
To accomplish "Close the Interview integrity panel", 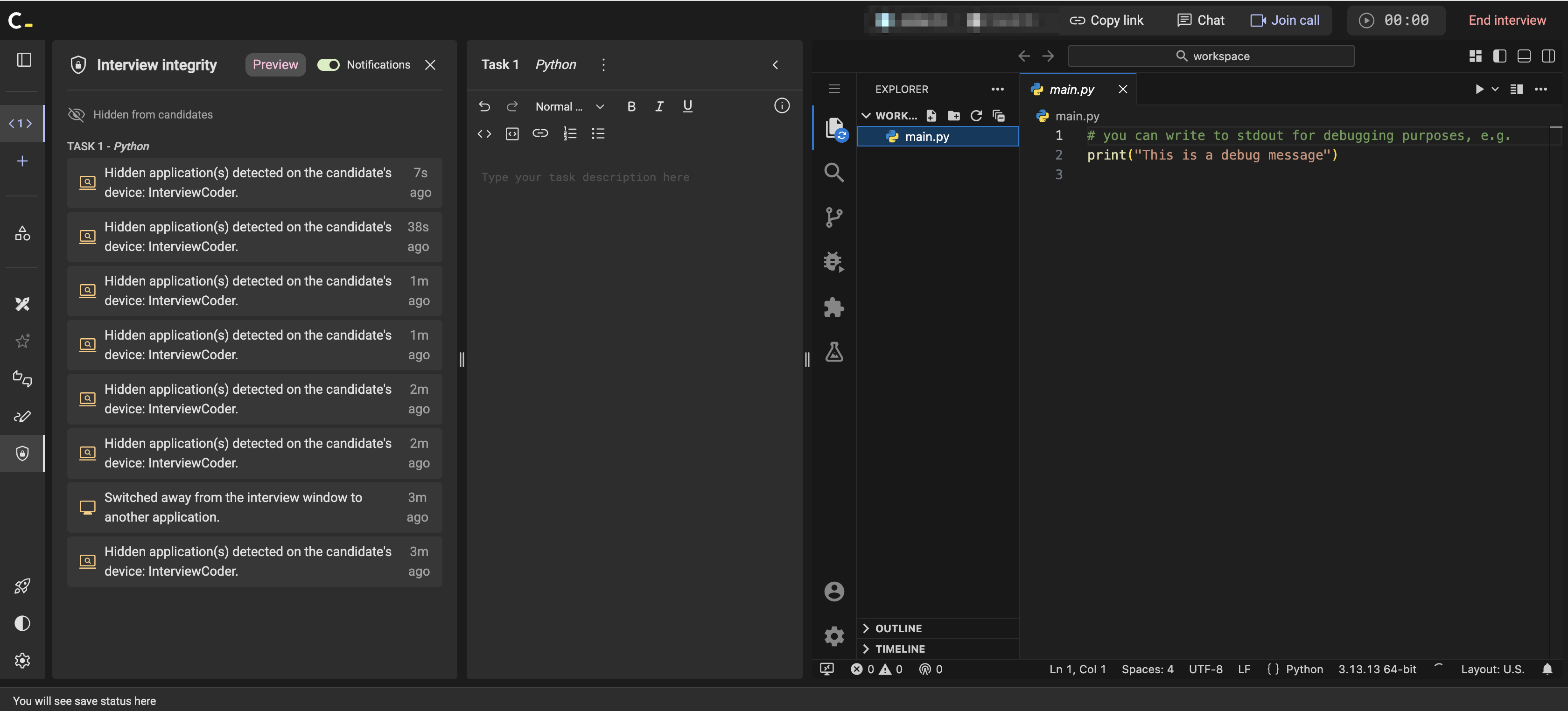I will pos(430,64).
